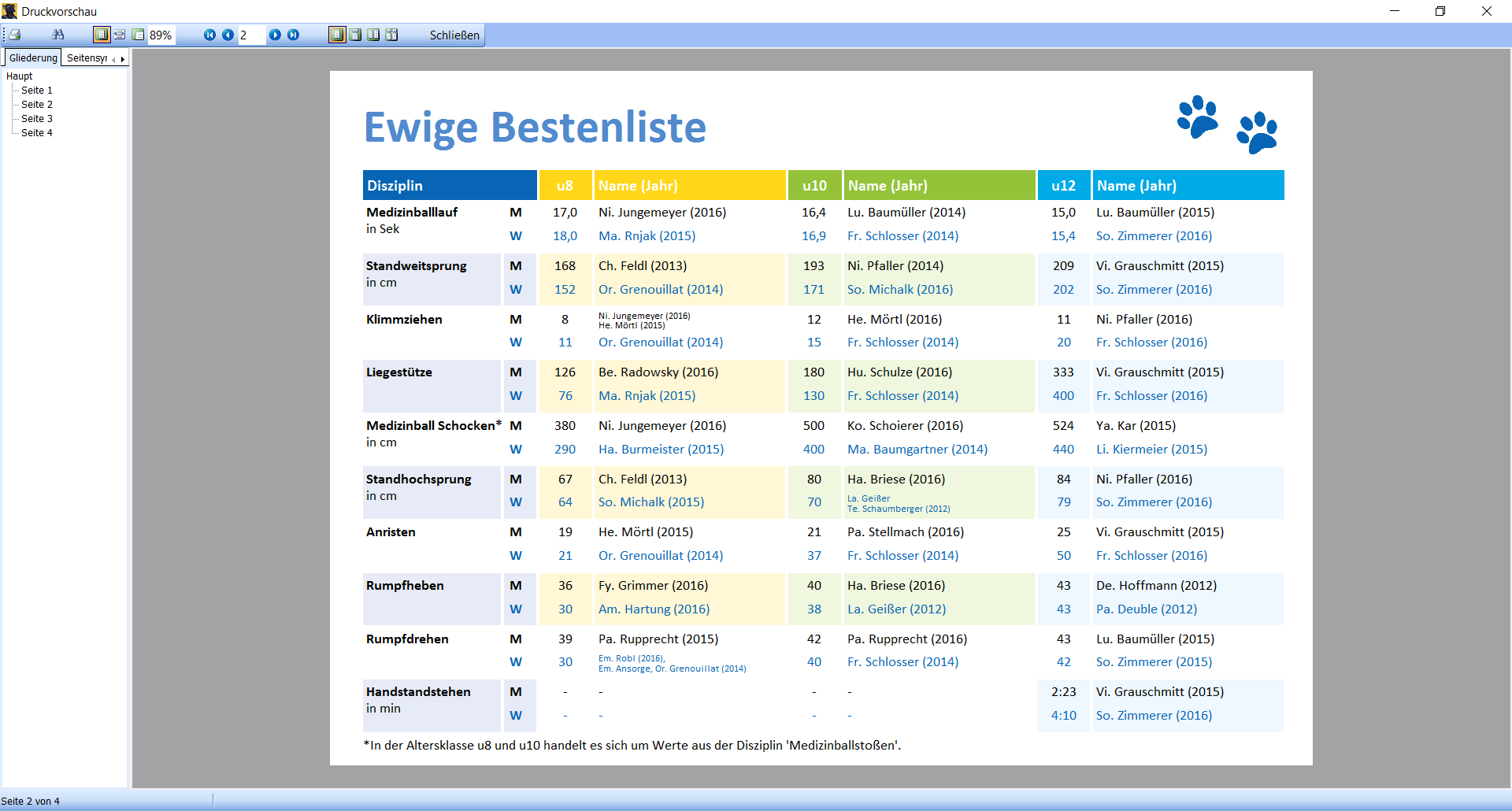Switch to continuous page layout
1512x811 pixels.
[356, 35]
